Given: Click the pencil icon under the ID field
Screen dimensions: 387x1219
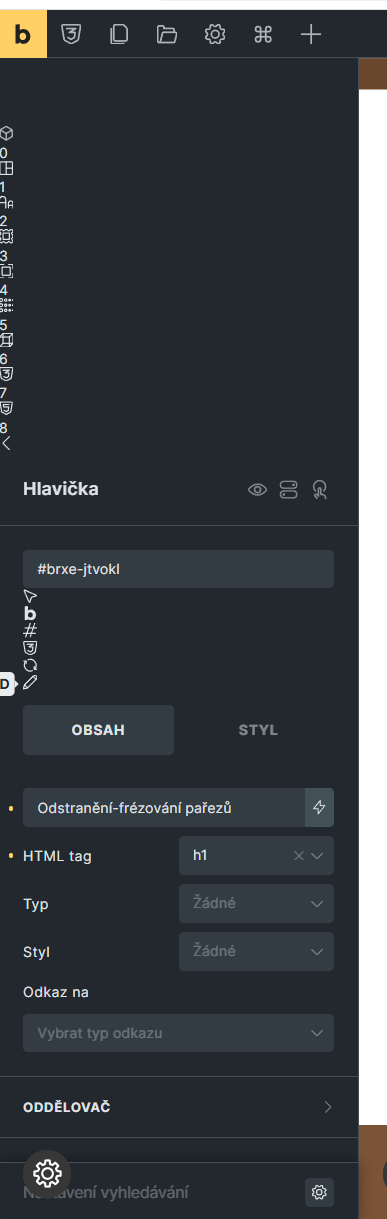Looking at the screenshot, I should point(30,682).
